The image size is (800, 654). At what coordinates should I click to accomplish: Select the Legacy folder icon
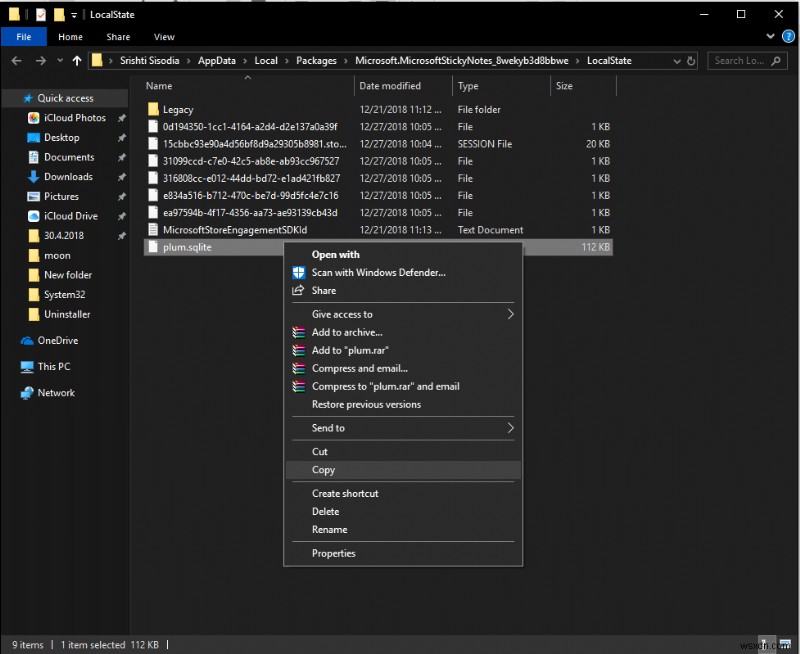pyautogui.click(x=153, y=109)
